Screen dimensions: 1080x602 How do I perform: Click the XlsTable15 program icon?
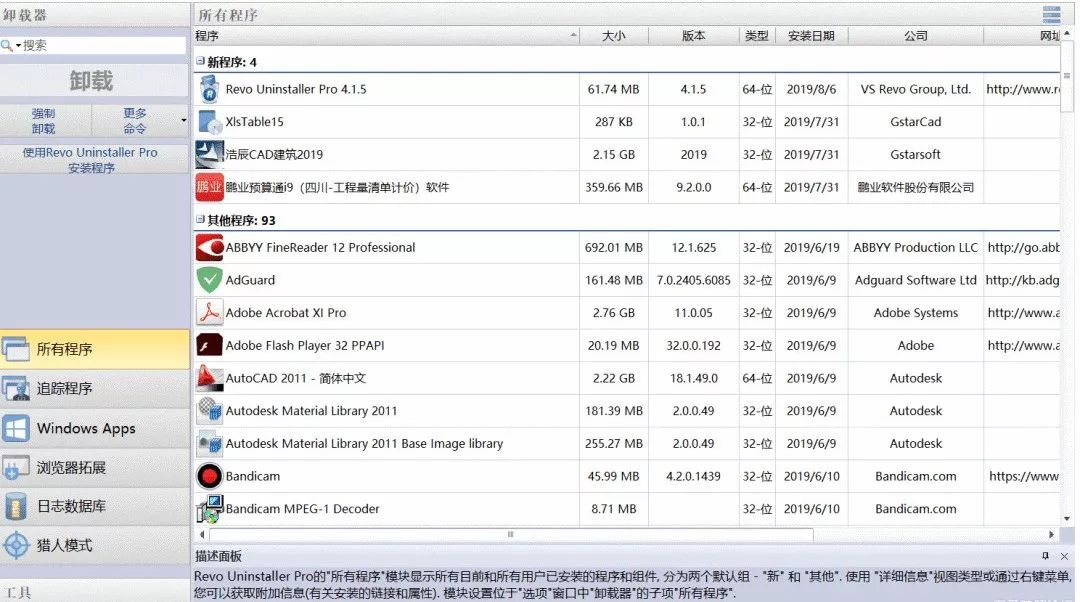tap(209, 122)
